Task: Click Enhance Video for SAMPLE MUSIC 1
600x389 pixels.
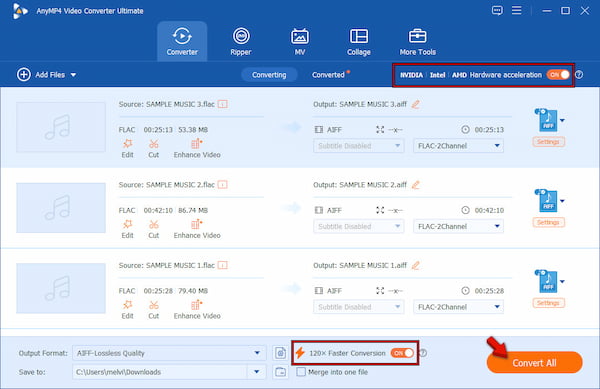Action: click(x=197, y=310)
